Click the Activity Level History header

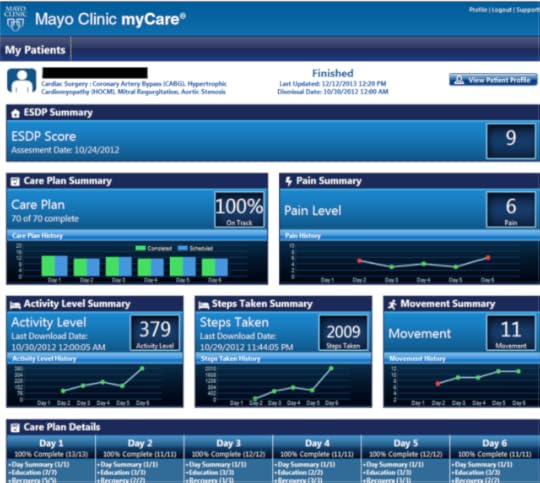(x=95, y=359)
